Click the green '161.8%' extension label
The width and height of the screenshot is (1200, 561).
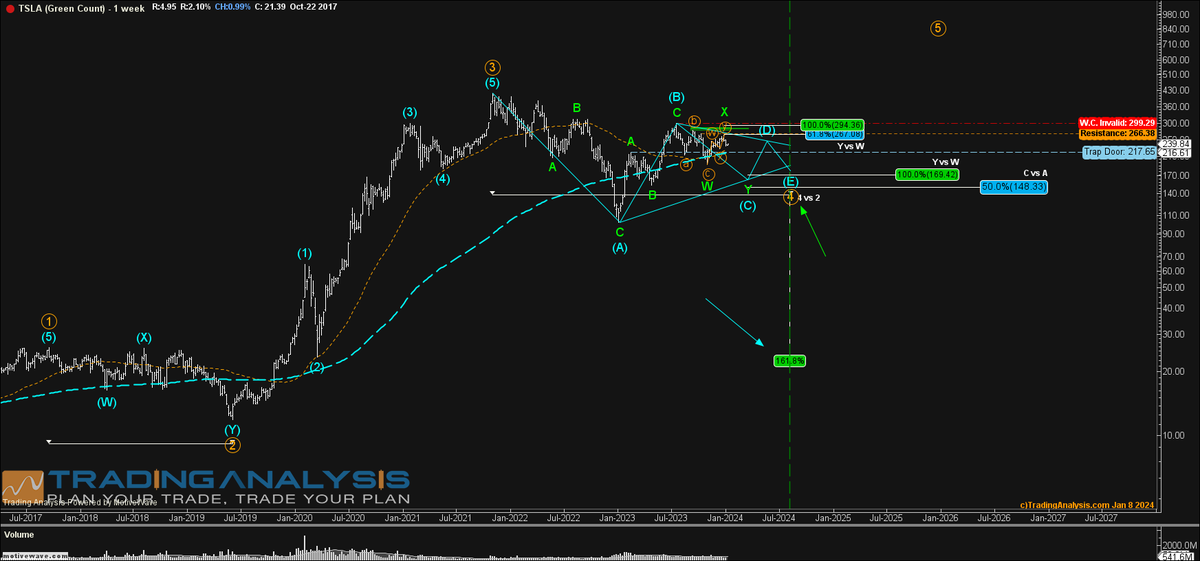tap(789, 360)
